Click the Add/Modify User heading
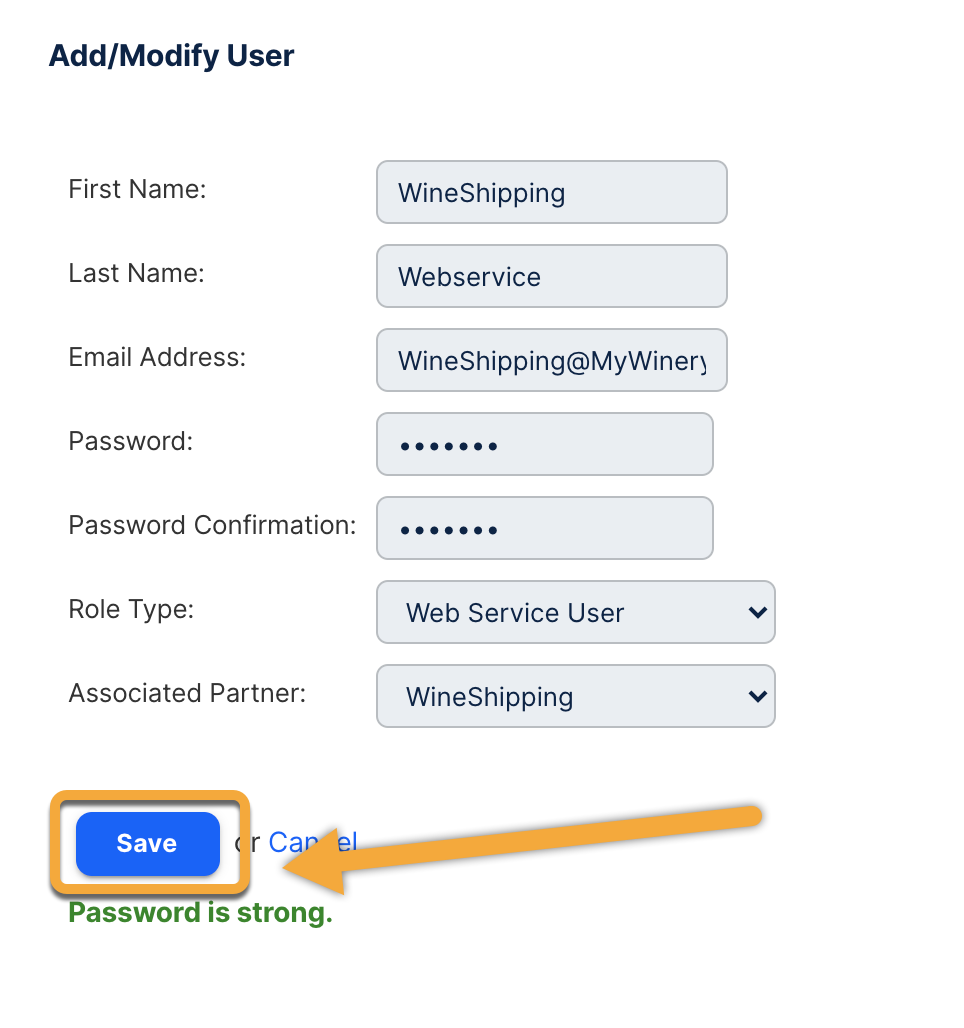The height and width of the screenshot is (1028, 964). pyautogui.click(x=171, y=56)
